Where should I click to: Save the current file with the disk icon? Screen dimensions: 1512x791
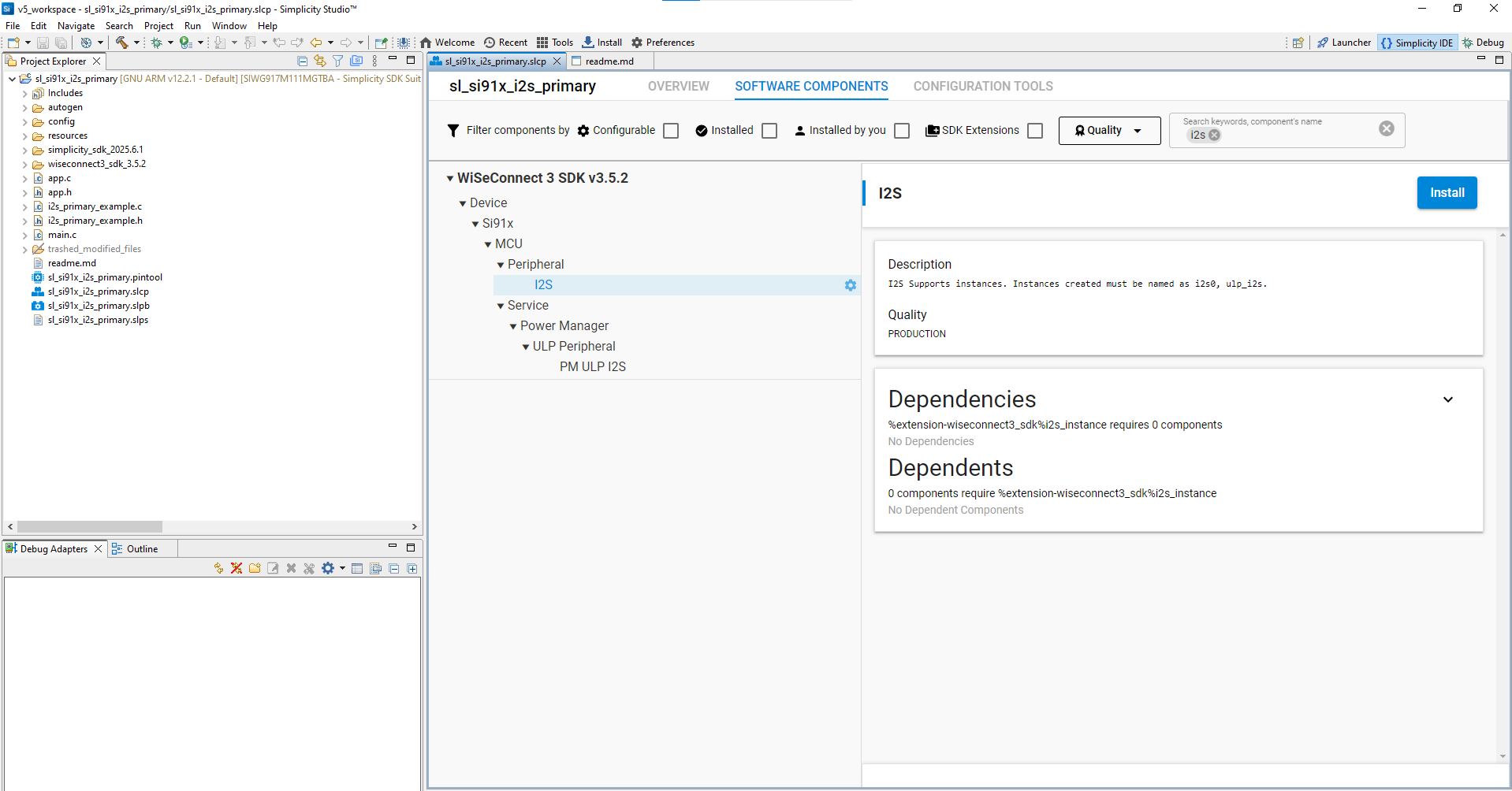[x=43, y=43]
